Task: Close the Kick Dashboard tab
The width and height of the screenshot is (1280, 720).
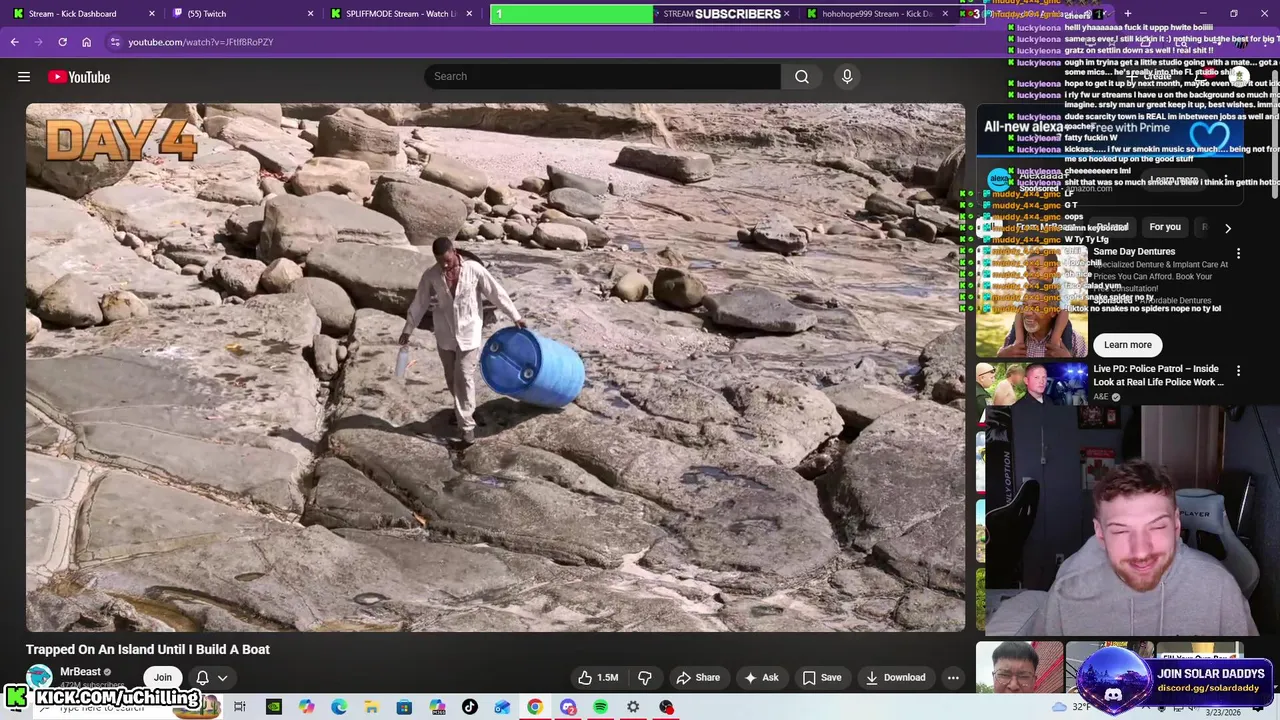Action: click(x=152, y=14)
